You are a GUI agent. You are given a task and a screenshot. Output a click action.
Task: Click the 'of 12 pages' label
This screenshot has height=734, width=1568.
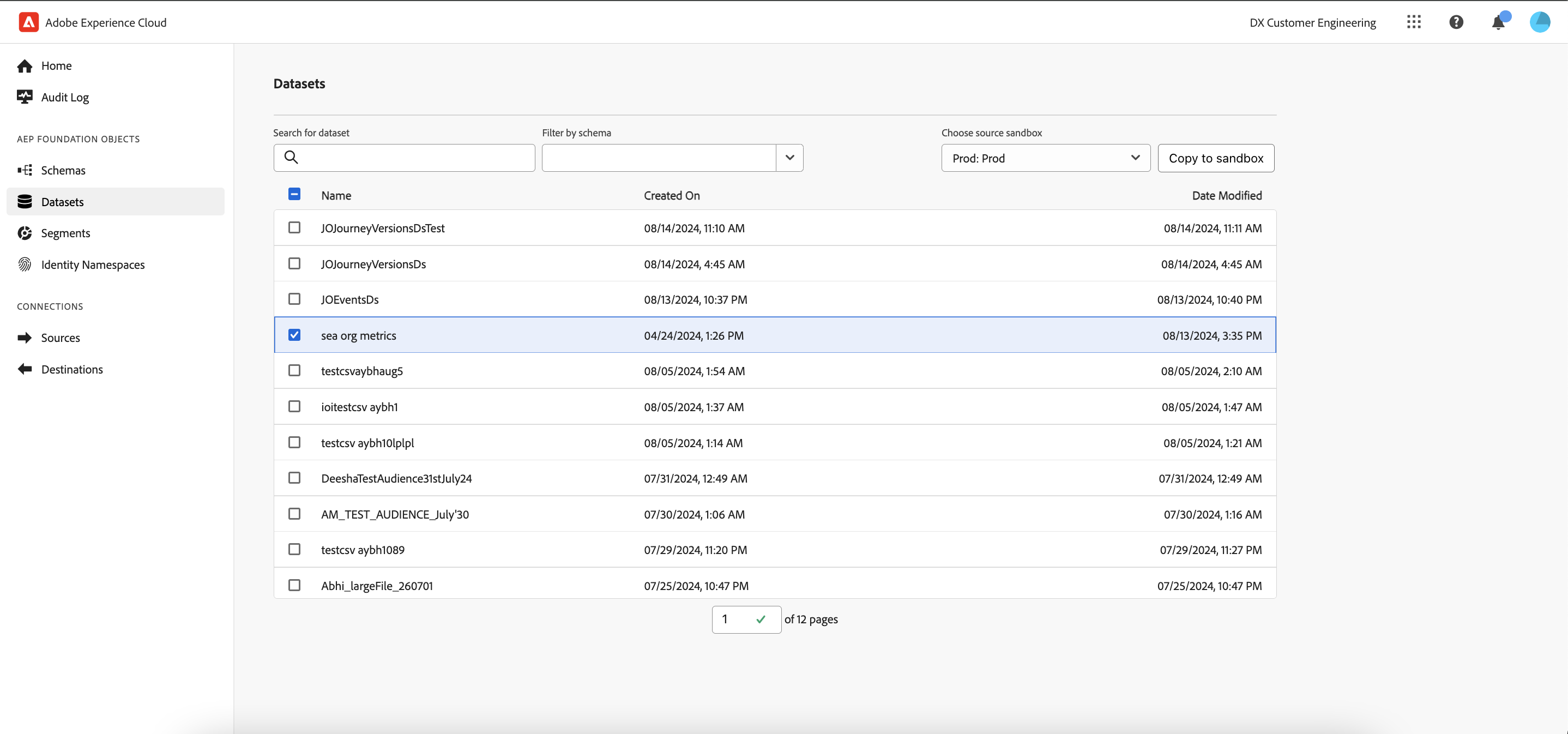coord(811,619)
